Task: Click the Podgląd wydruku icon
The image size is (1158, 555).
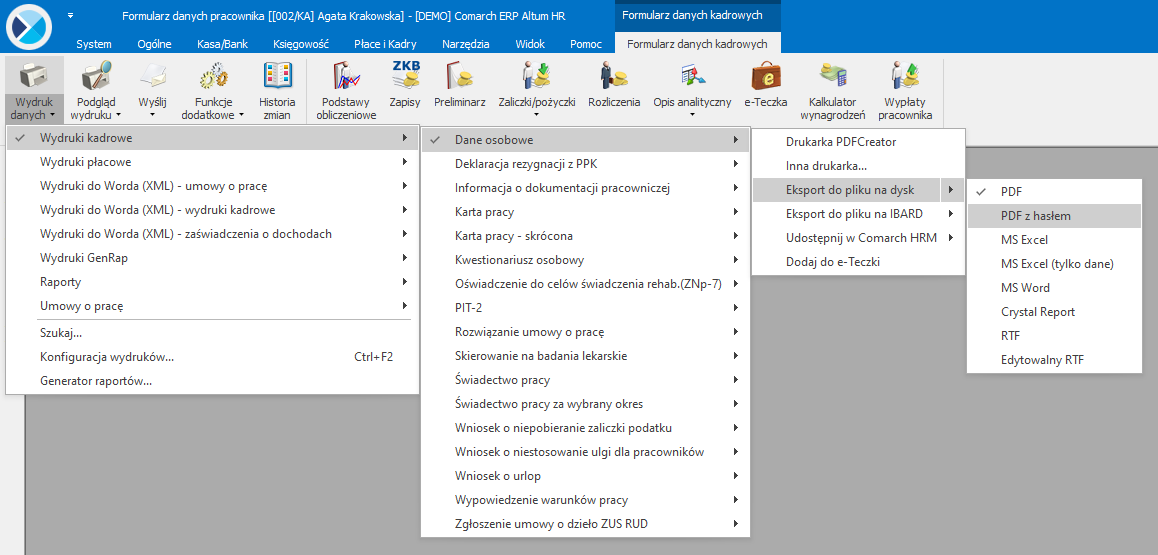Action: click(x=96, y=77)
